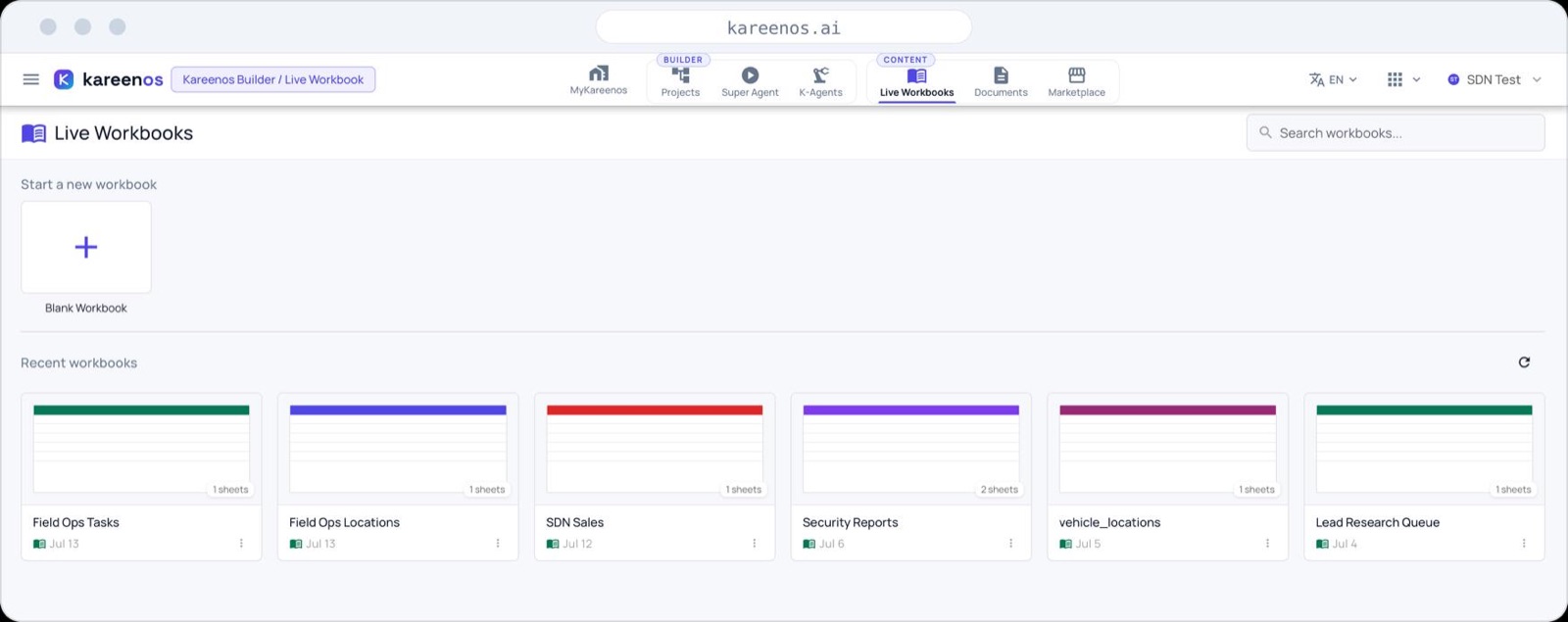Image resolution: width=1568 pixels, height=622 pixels.
Task: Click the Security Reports title
Action: point(850,522)
